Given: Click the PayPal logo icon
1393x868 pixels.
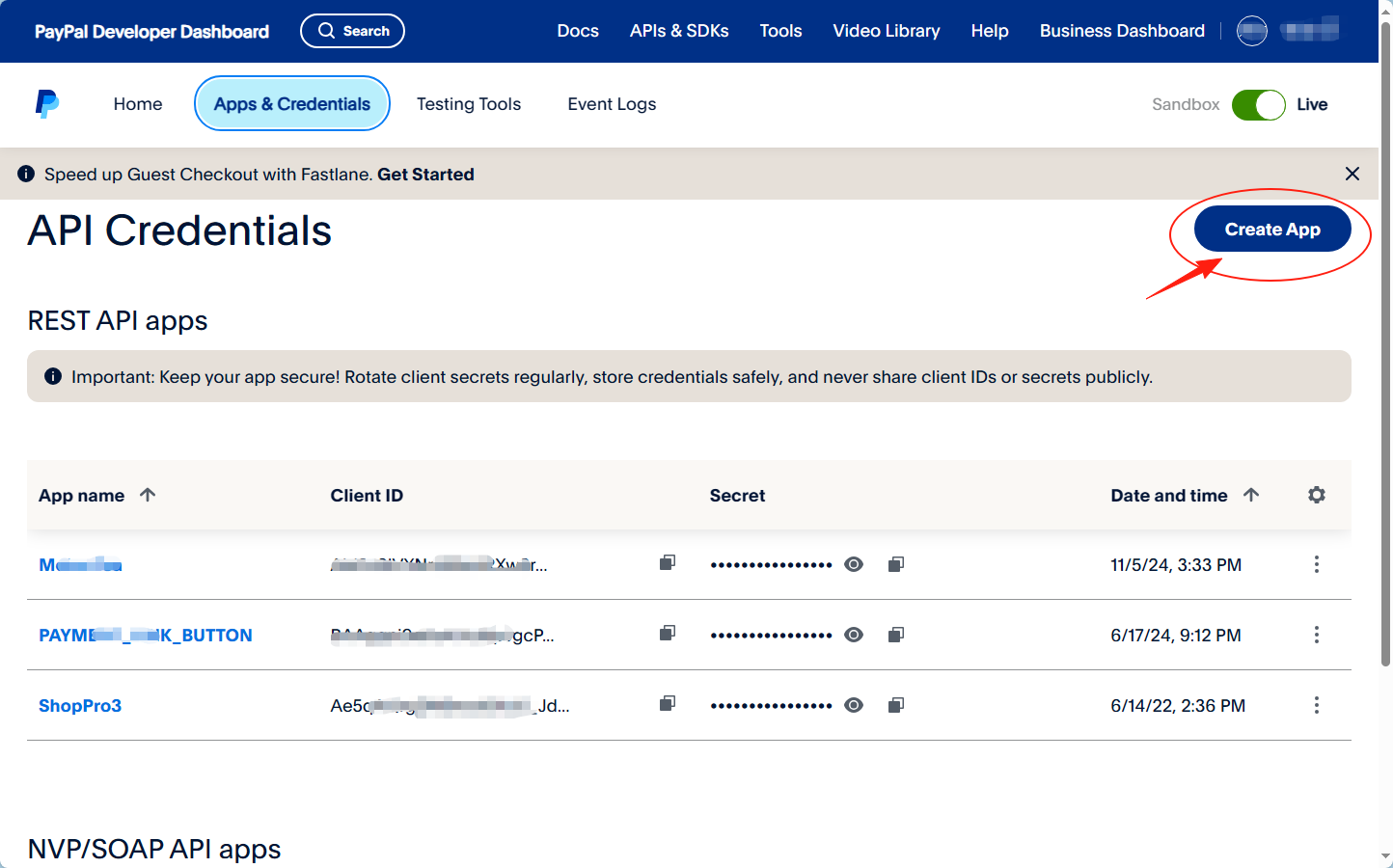Looking at the screenshot, I should 47,104.
